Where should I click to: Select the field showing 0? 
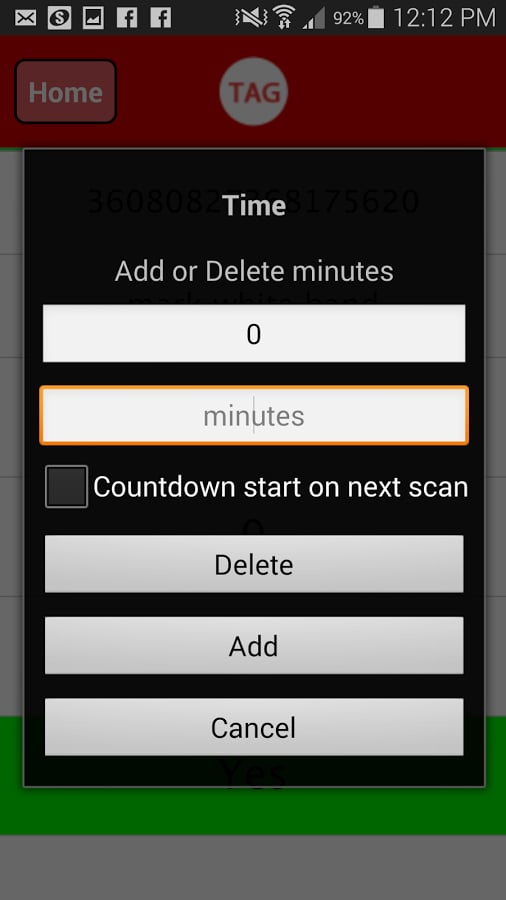tap(254, 333)
